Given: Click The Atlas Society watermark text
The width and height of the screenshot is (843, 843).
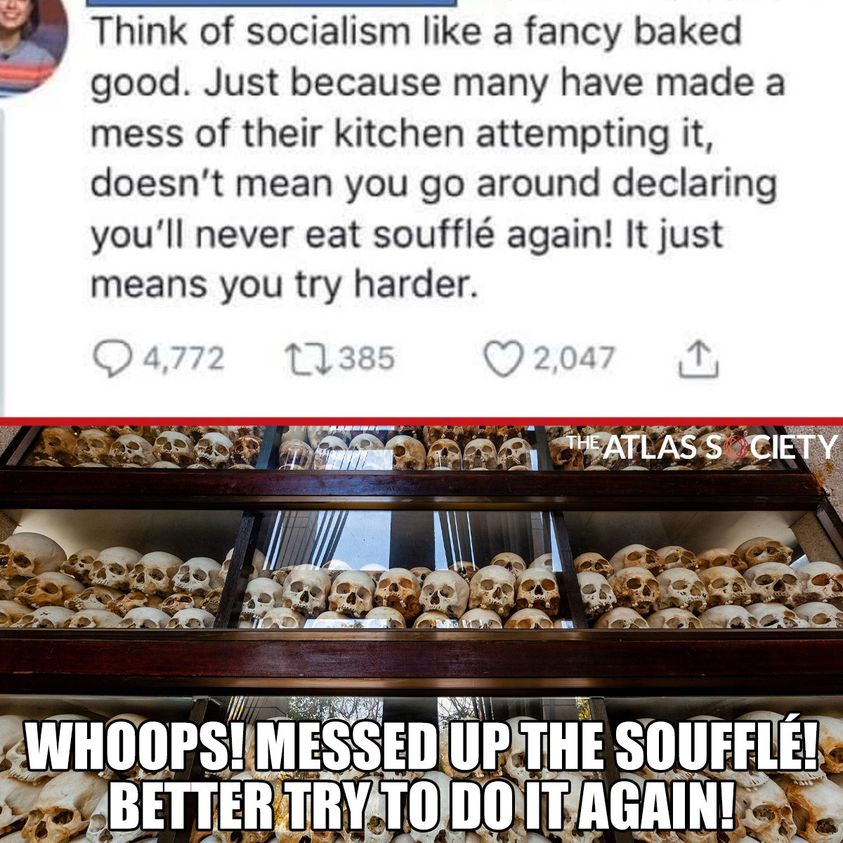Looking at the screenshot, I should [703, 448].
